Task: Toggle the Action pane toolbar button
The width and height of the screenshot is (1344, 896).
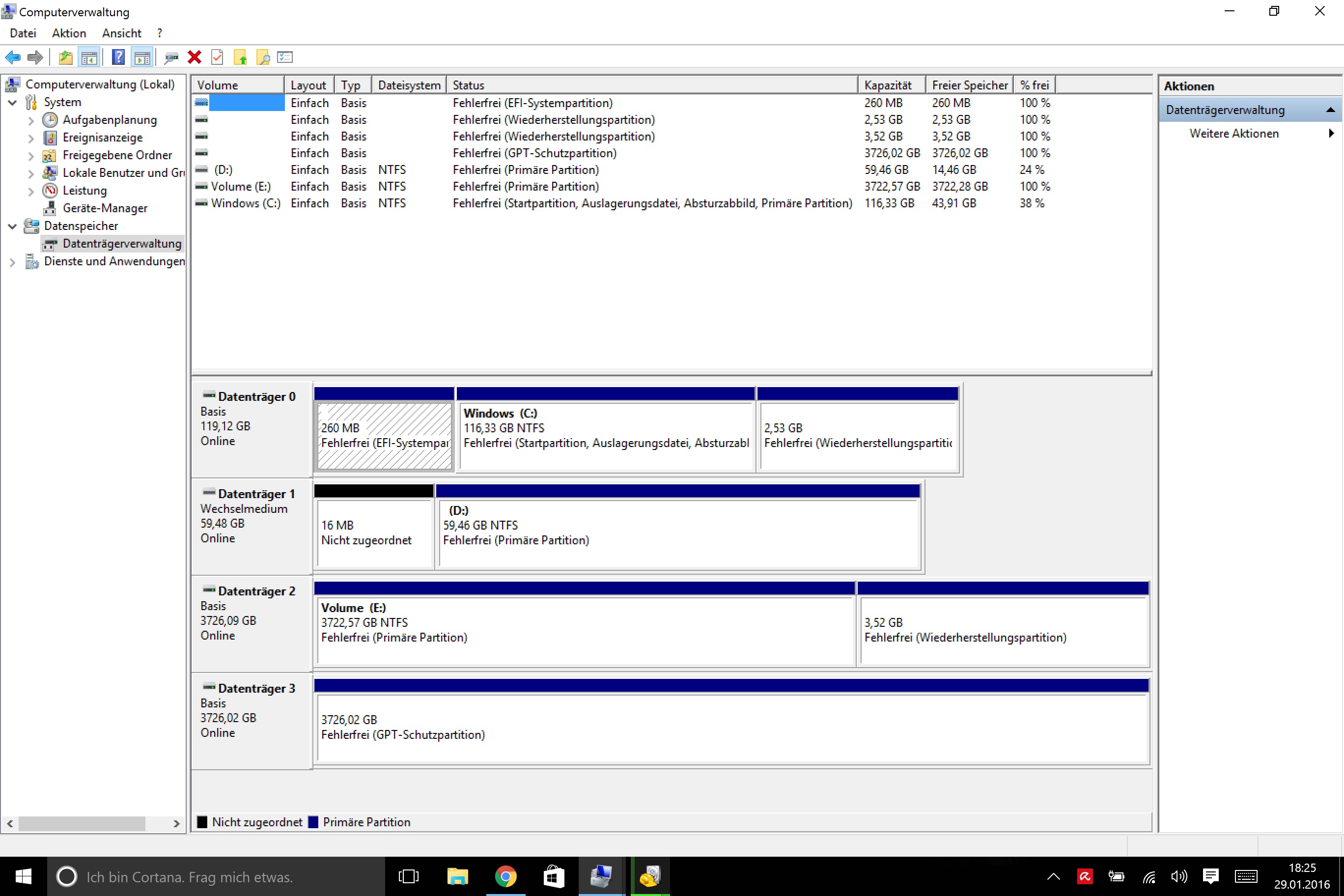Action: [x=142, y=57]
